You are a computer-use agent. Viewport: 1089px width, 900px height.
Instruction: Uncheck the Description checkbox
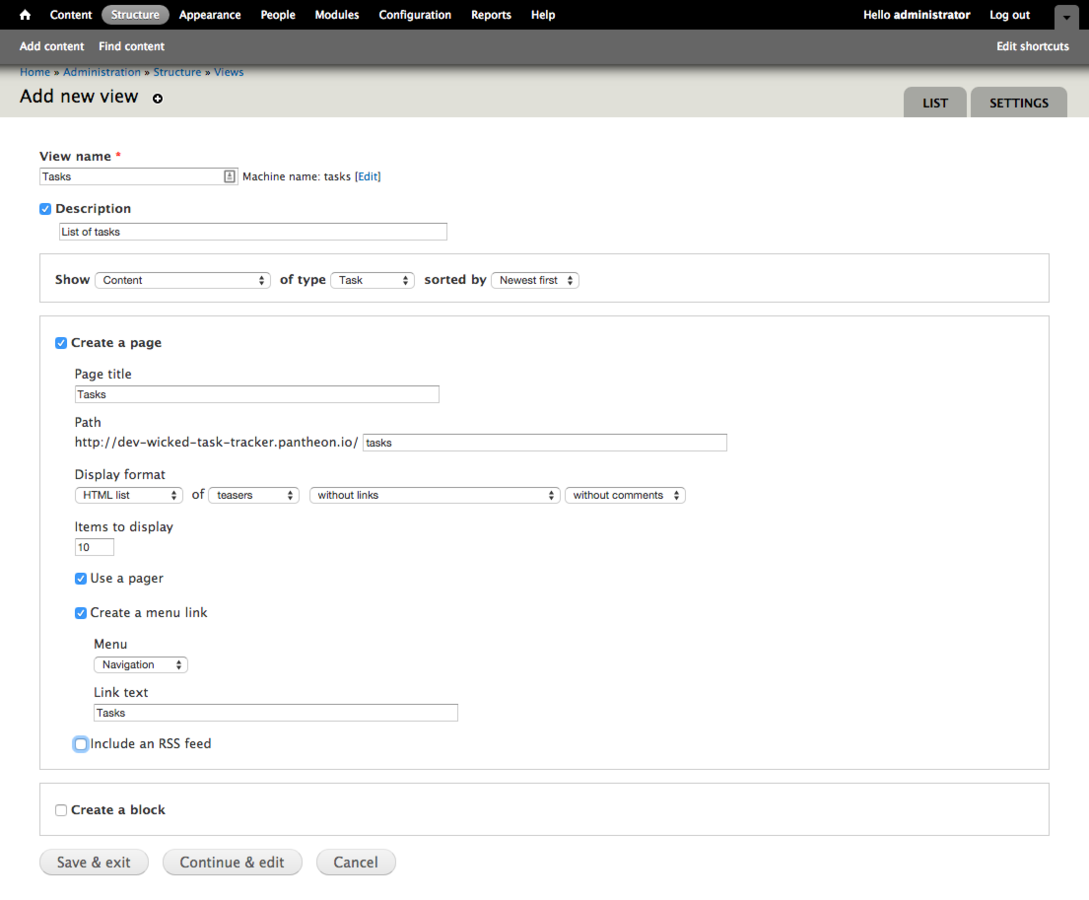(45, 209)
